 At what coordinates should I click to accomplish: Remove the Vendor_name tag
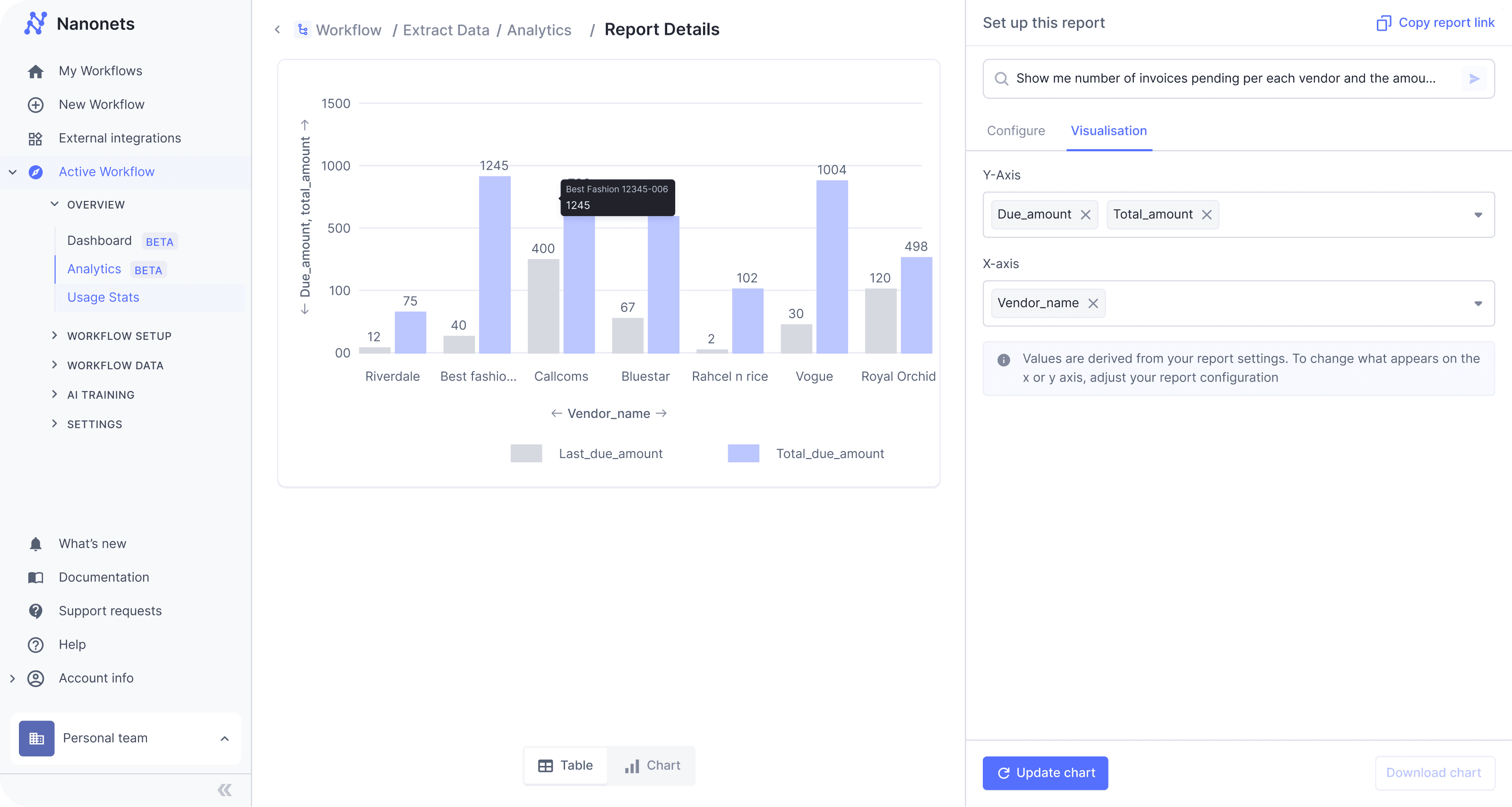(1092, 304)
